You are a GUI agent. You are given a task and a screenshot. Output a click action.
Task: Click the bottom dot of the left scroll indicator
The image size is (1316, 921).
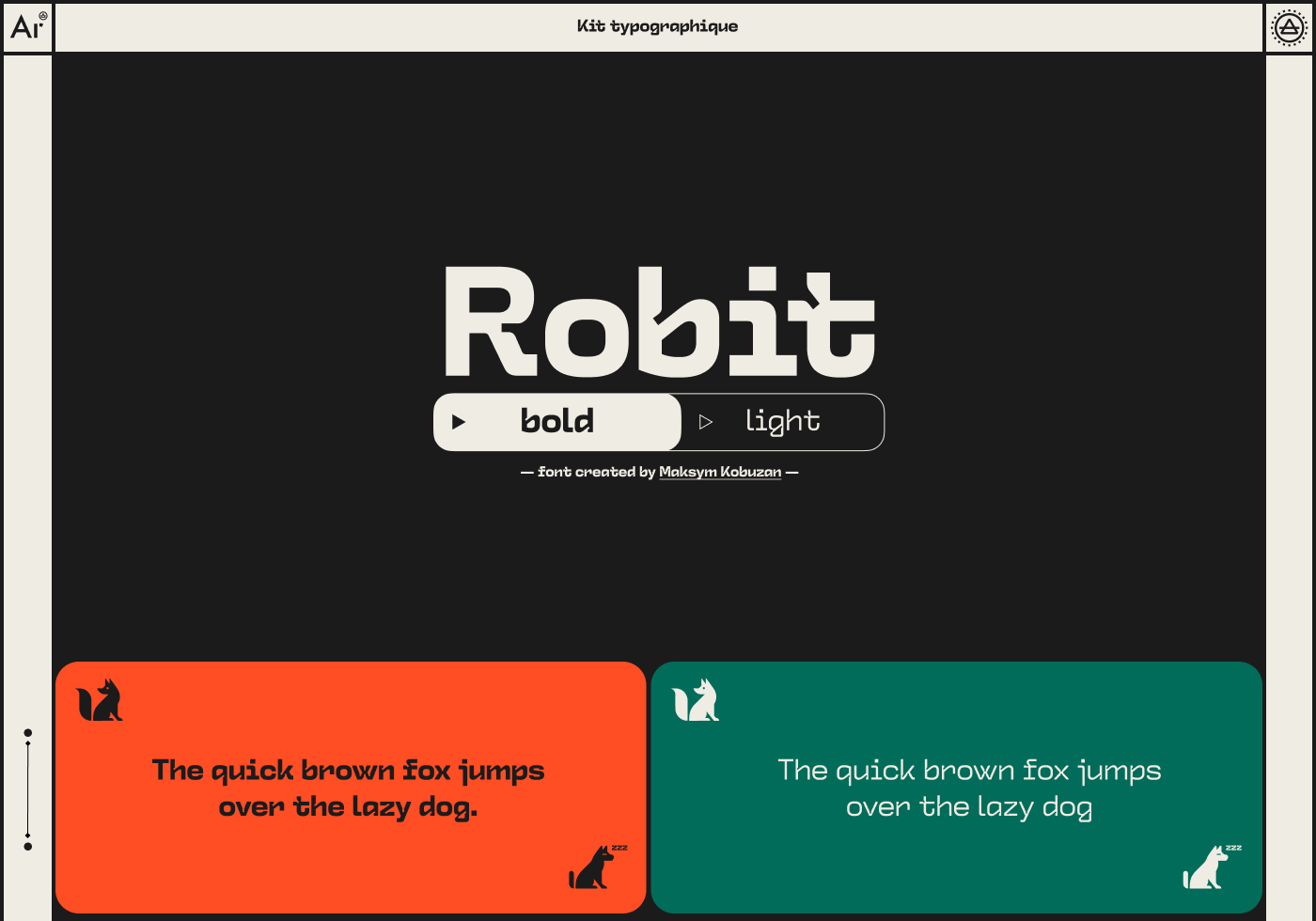pos(28,847)
